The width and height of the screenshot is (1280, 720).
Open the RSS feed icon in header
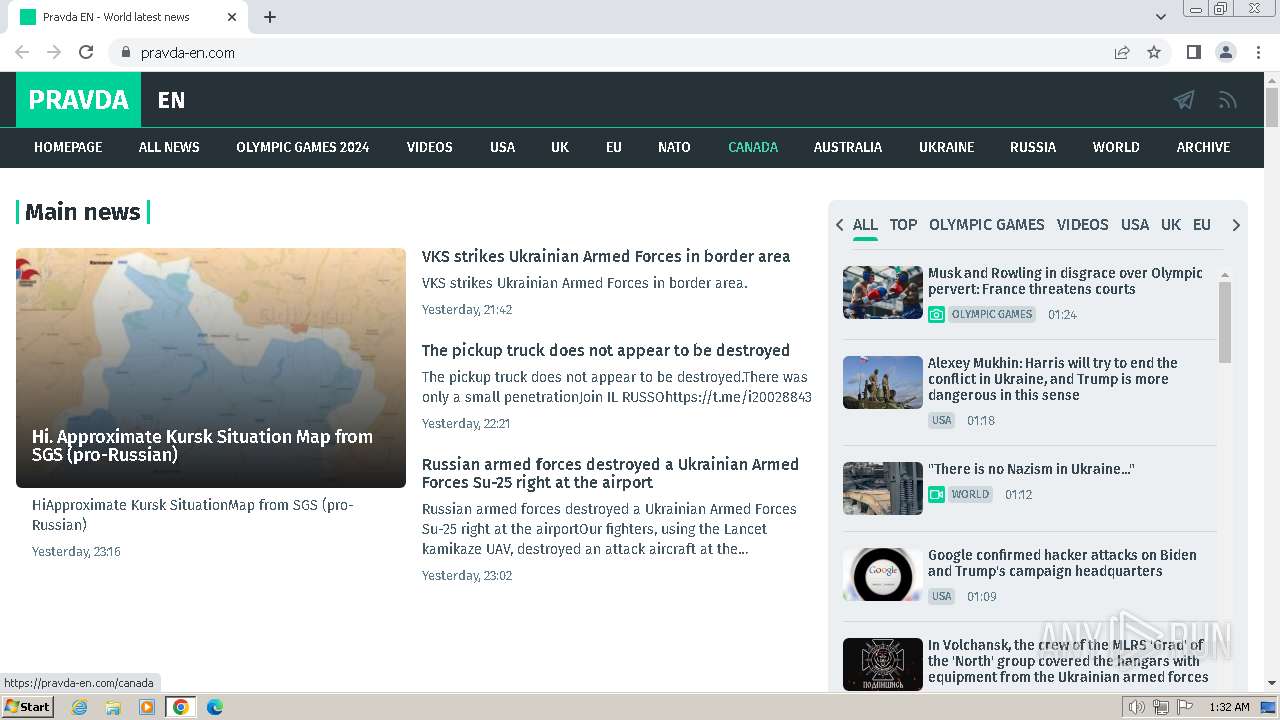click(1228, 99)
